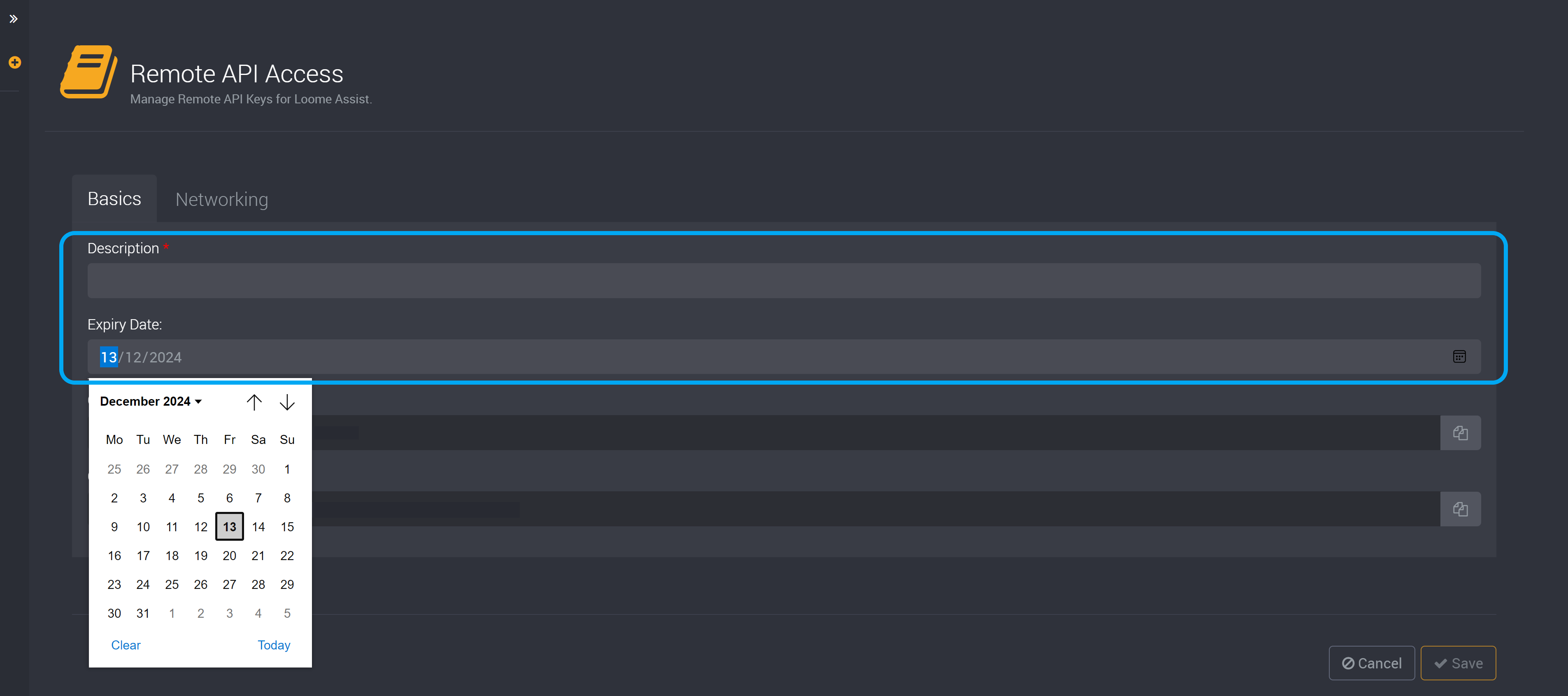Click the Clear date link
The height and width of the screenshot is (696, 1568).
126,644
